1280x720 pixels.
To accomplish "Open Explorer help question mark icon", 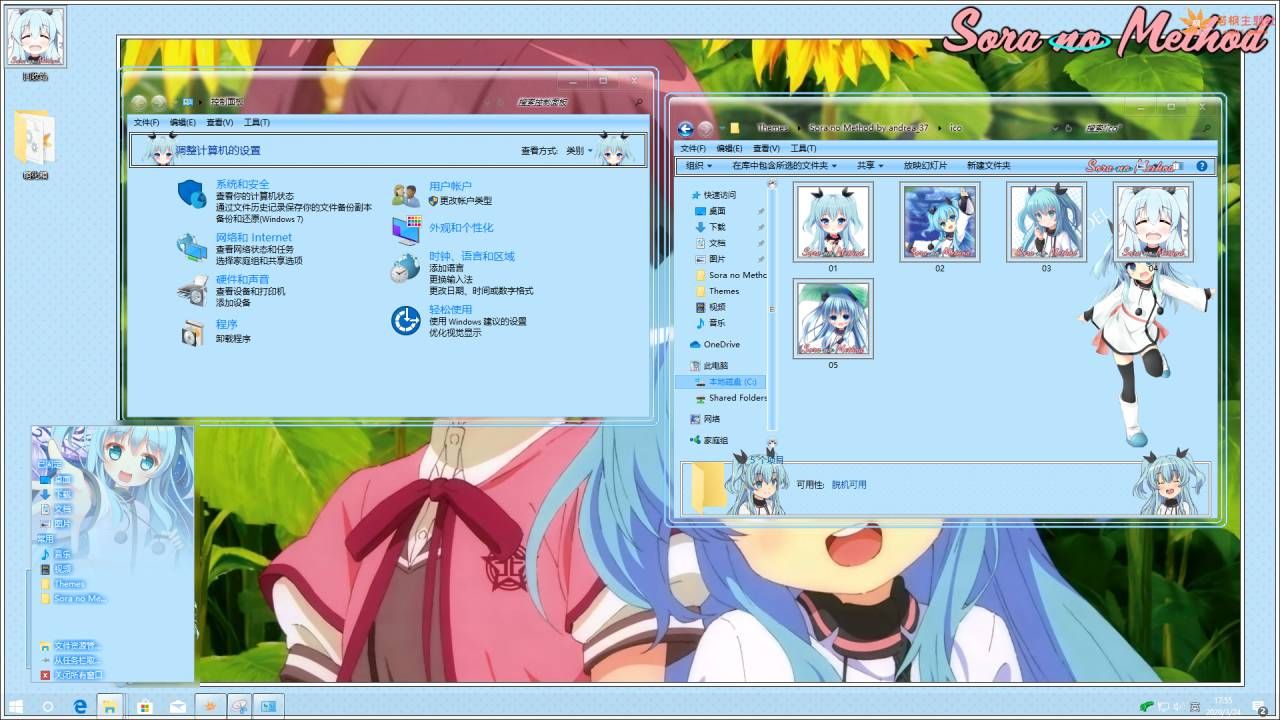I will [1202, 166].
